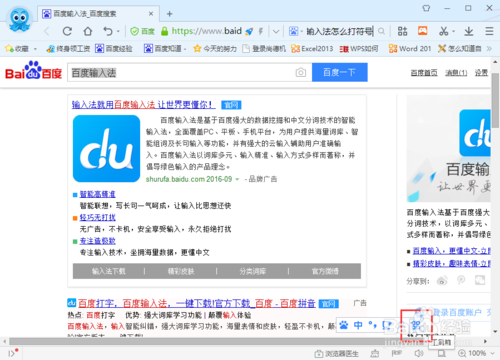
Task: Click the 官方微博 gray bar button
Action: (x=325, y=271)
